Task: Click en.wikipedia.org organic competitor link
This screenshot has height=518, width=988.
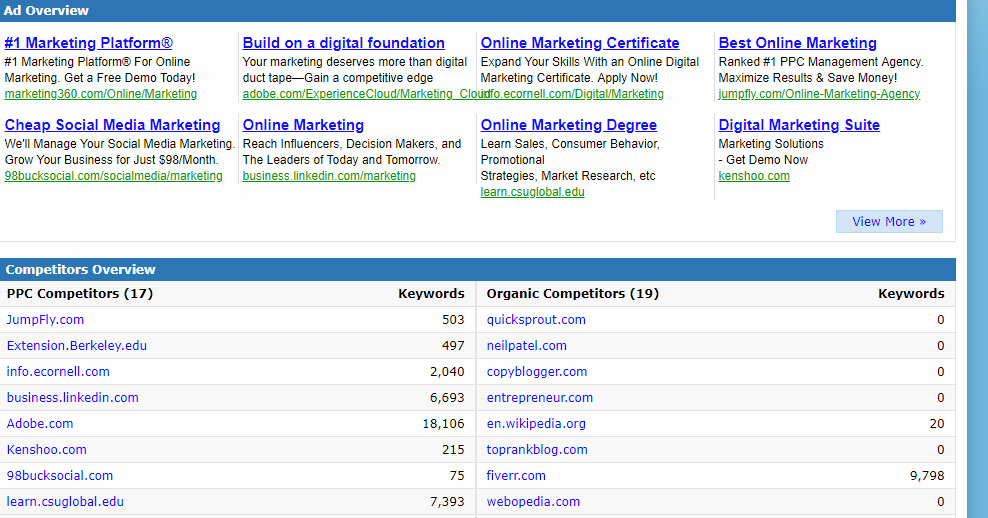Action: (x=536, y=424)
